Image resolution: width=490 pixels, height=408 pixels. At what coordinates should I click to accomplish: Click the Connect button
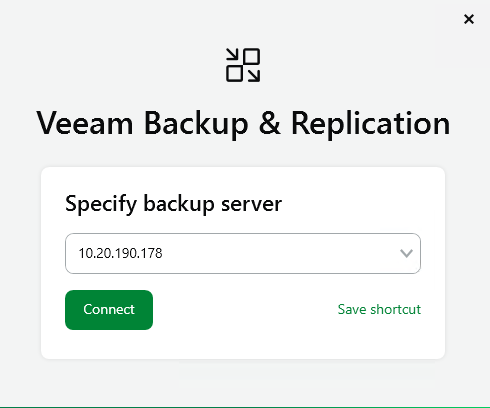109,310
